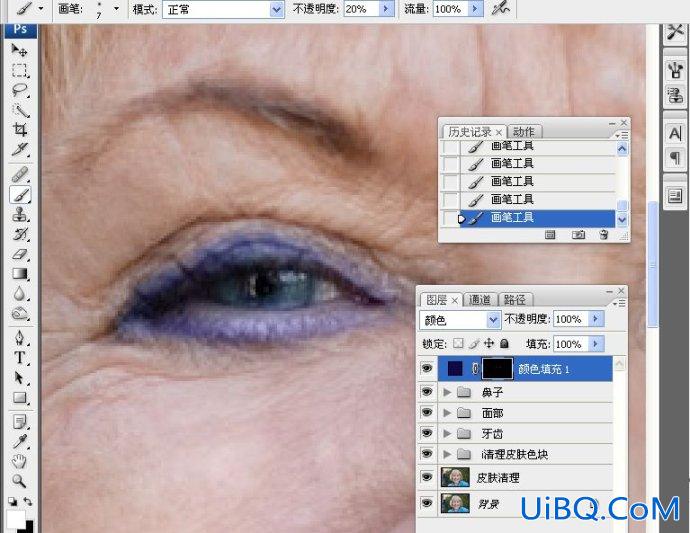690x533 pixels.
Task: Select the Pen tool
Action: 19,338
